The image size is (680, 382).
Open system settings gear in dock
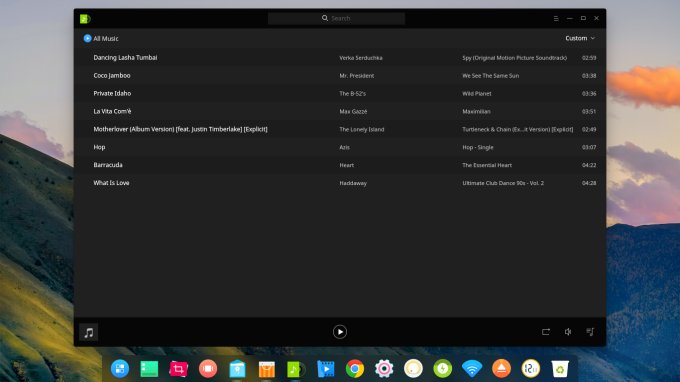click(x=384, y=369)
